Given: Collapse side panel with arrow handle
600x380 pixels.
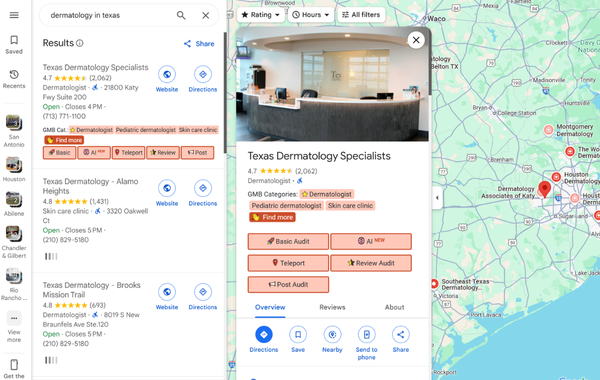Looking at the screenshot, I should 437,198.
